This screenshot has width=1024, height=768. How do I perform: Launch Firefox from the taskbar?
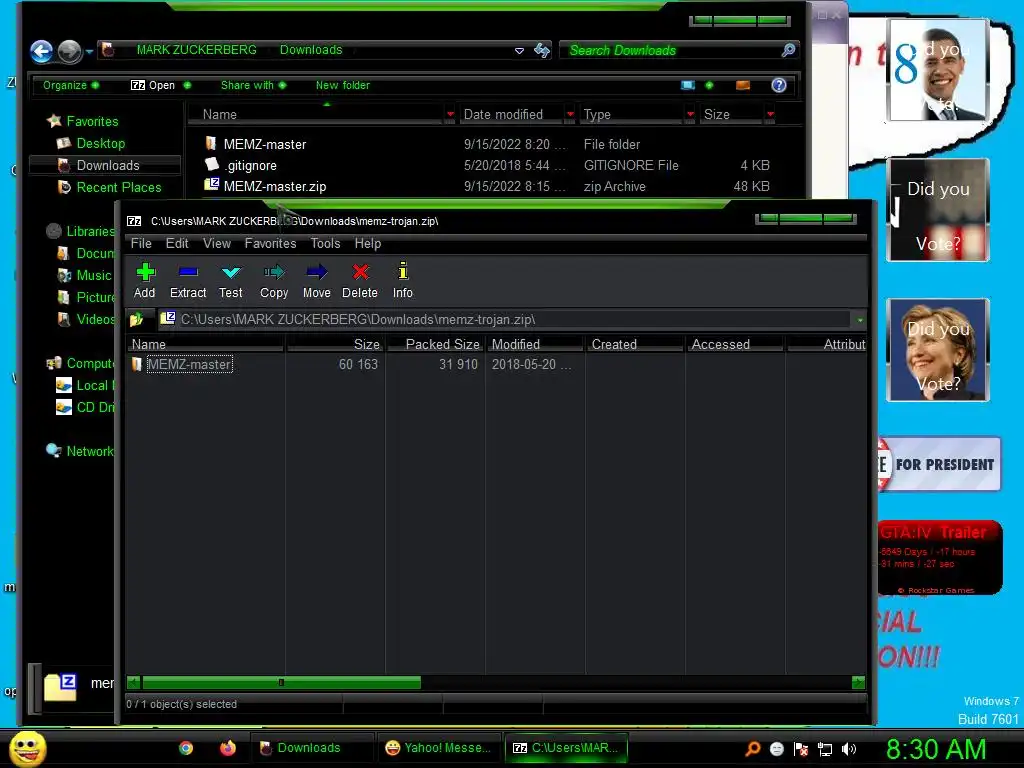coord(228,748)
